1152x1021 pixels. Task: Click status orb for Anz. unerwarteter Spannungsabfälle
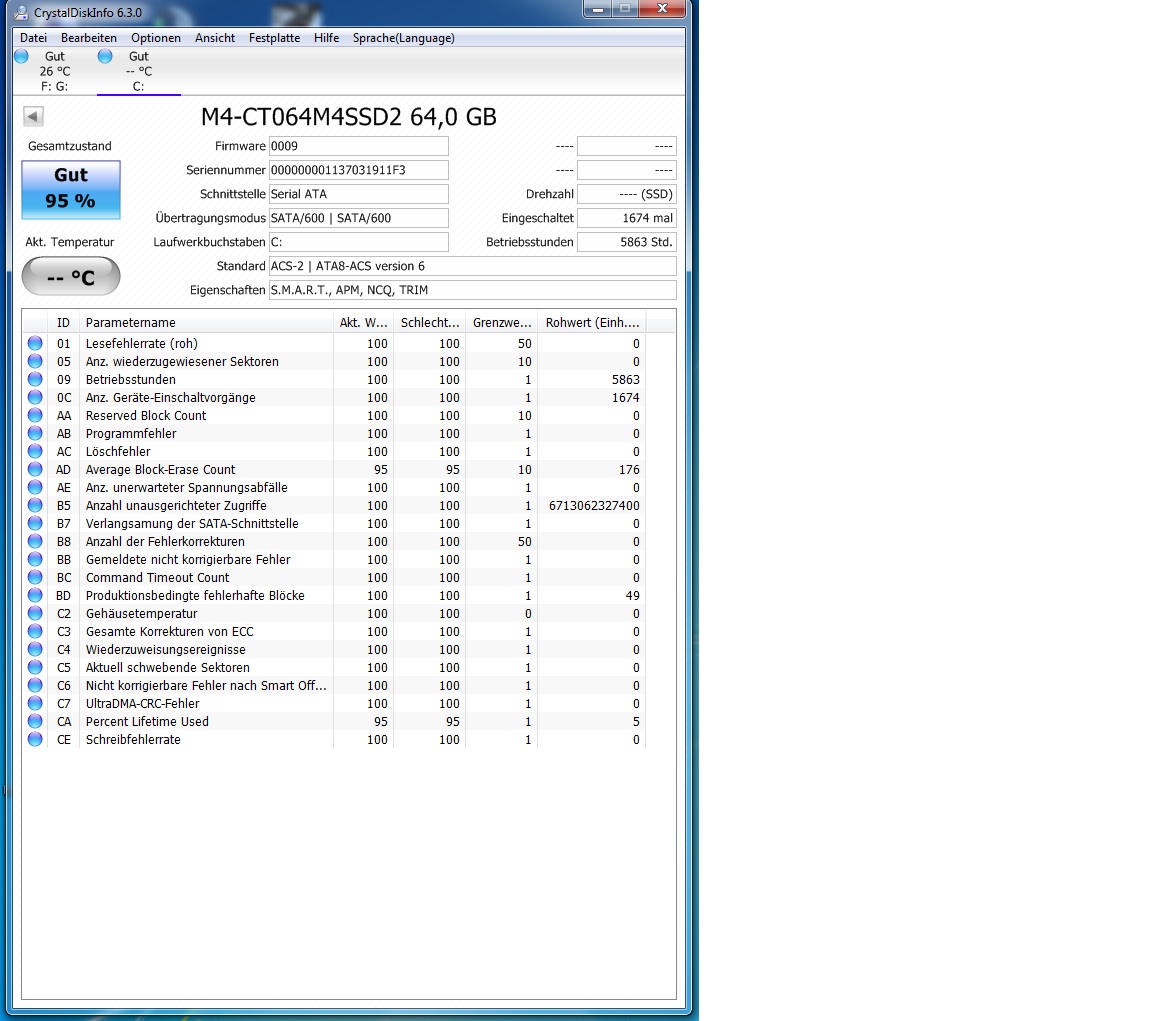click(35, 487)
